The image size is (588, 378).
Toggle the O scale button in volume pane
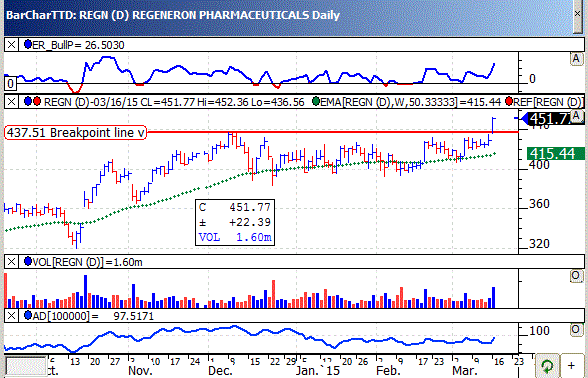coord(576,276)
